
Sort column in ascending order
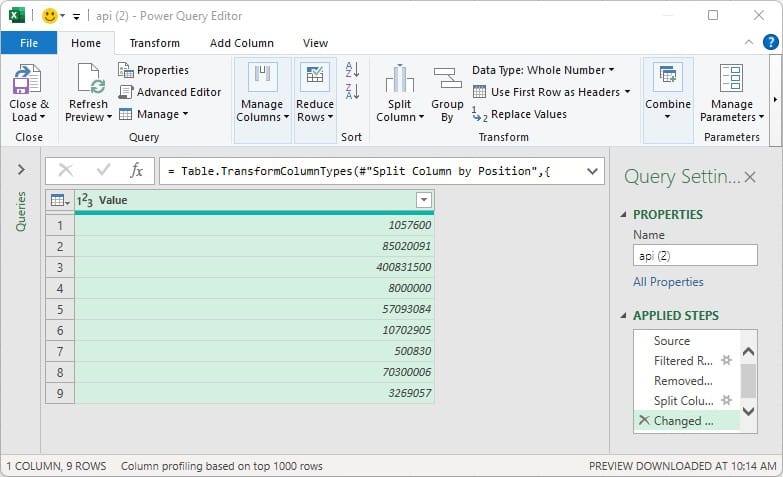352,70
